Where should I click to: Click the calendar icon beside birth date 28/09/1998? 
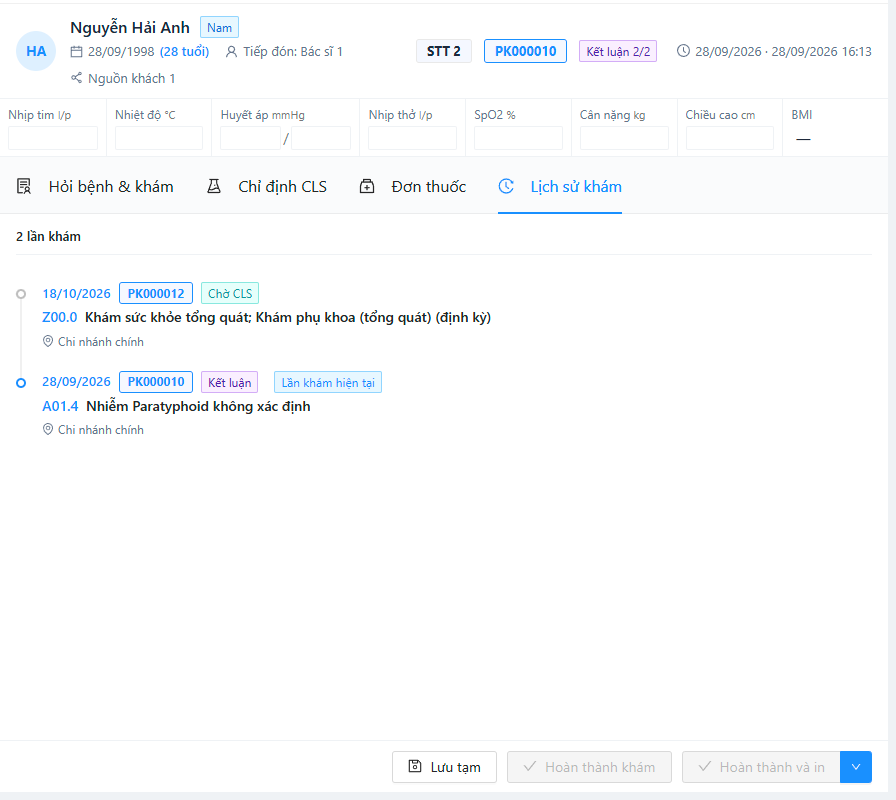(x=77, y=52)
